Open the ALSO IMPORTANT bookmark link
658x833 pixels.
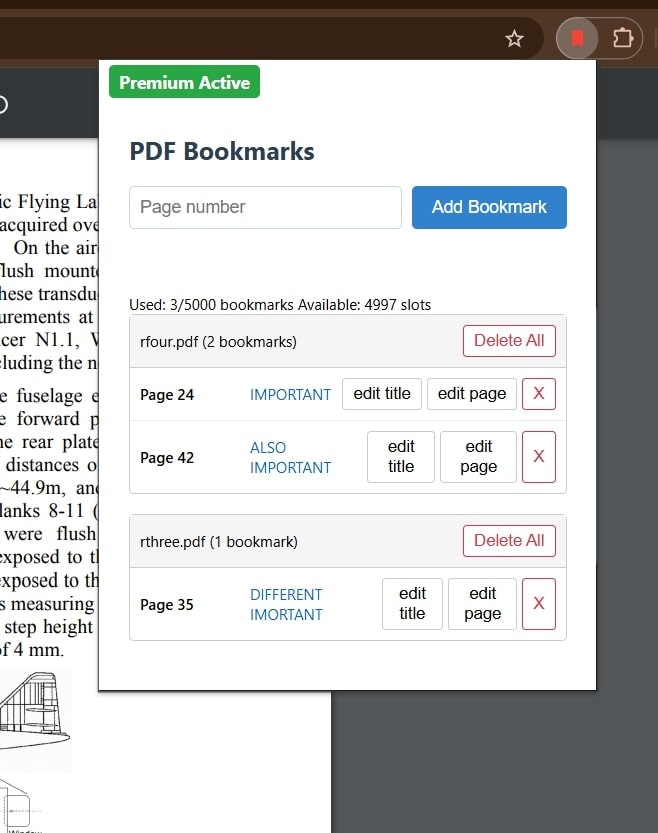point(290,457)
